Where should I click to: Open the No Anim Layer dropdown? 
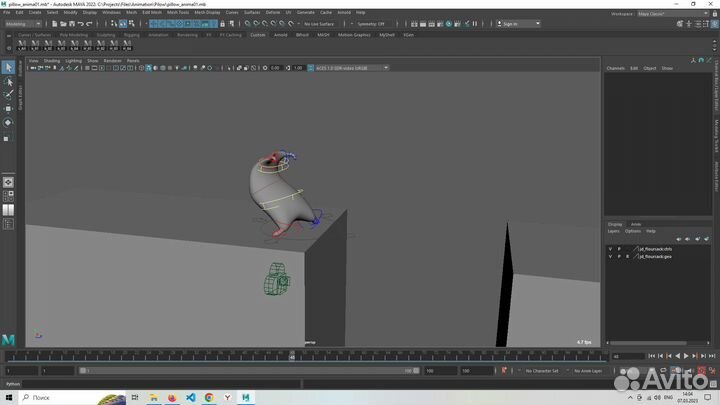click(588, 371)
